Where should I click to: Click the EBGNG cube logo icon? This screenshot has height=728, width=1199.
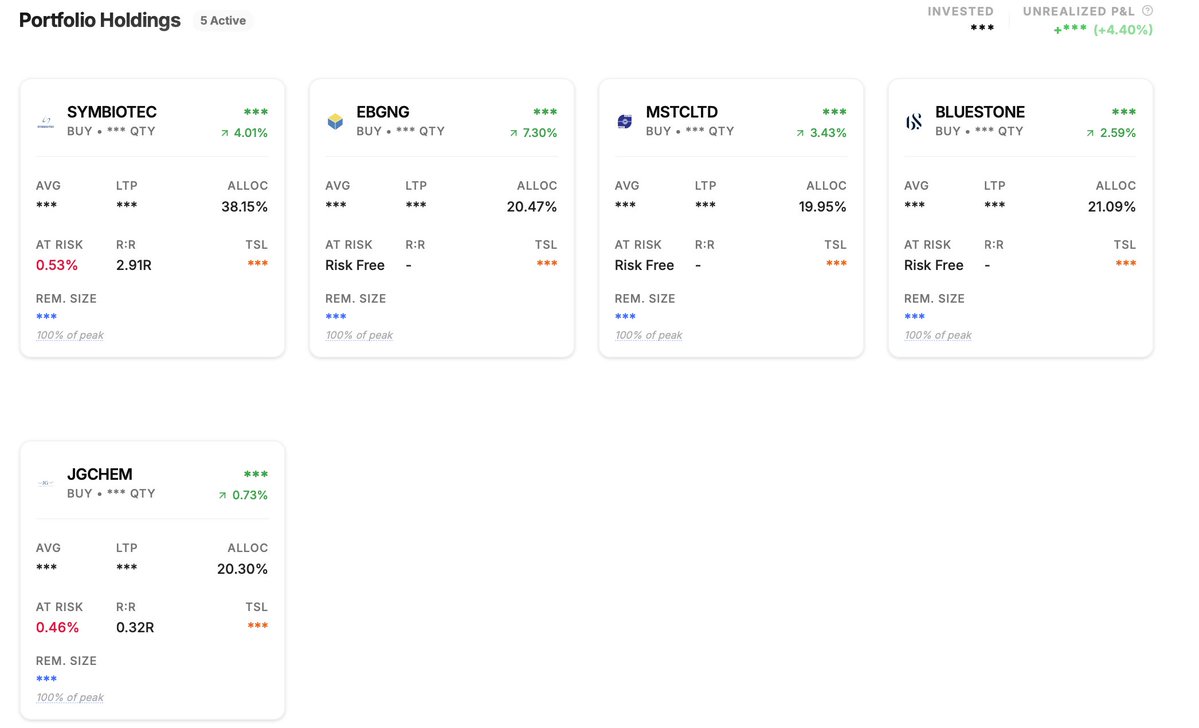[335, 122]
